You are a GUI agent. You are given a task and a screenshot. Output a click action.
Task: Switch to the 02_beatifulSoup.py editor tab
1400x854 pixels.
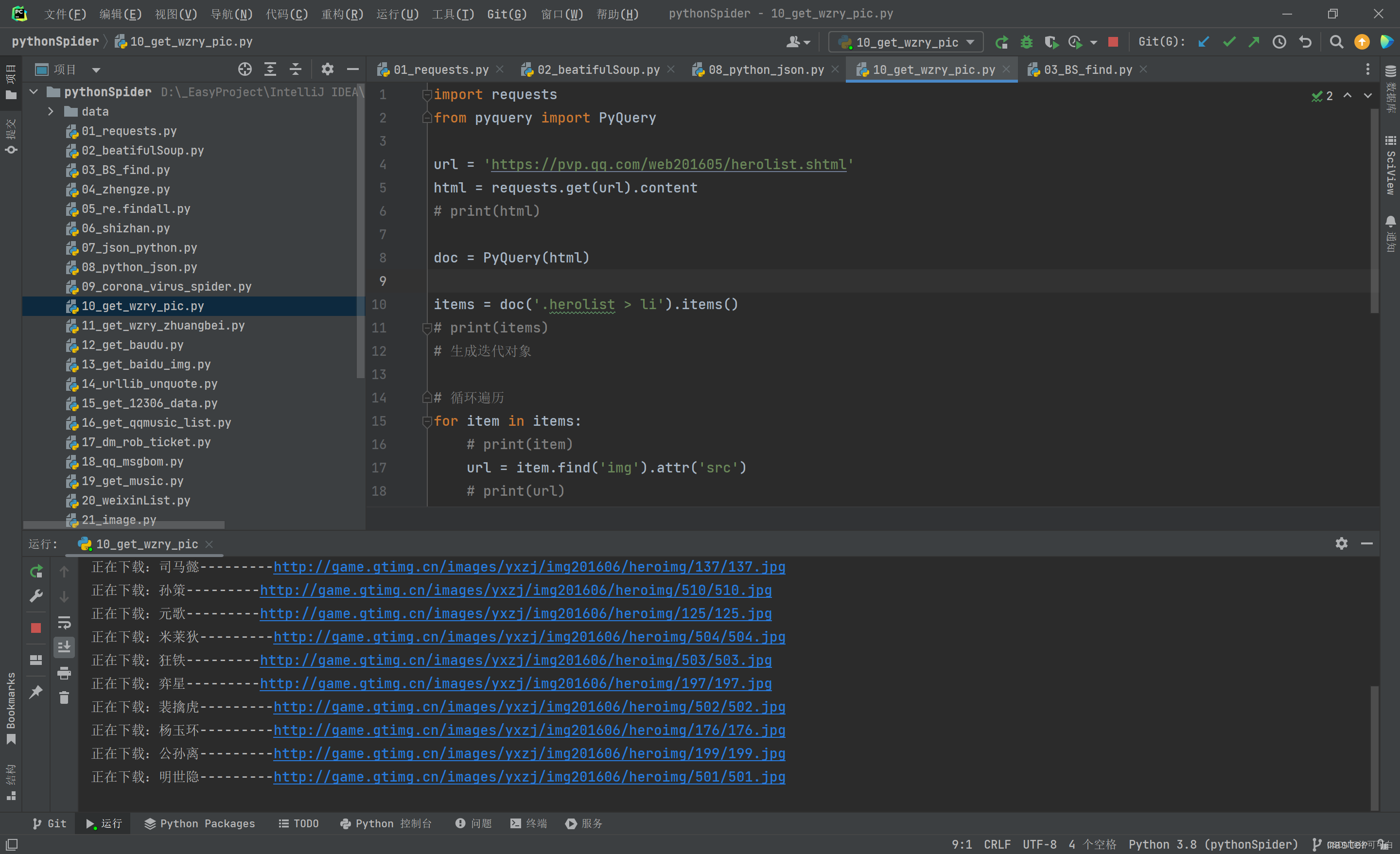point(598,70)
